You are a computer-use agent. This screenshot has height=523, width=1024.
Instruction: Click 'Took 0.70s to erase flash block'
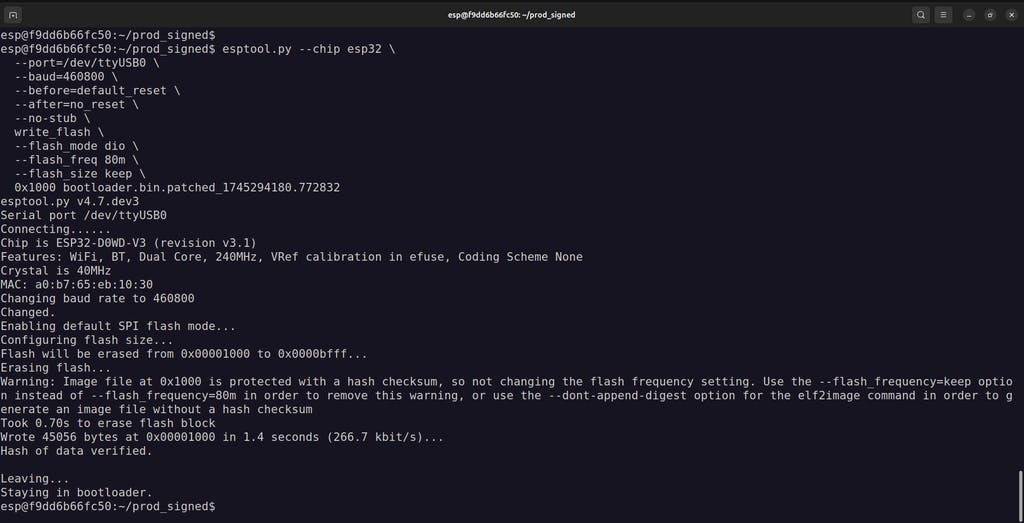108,423
